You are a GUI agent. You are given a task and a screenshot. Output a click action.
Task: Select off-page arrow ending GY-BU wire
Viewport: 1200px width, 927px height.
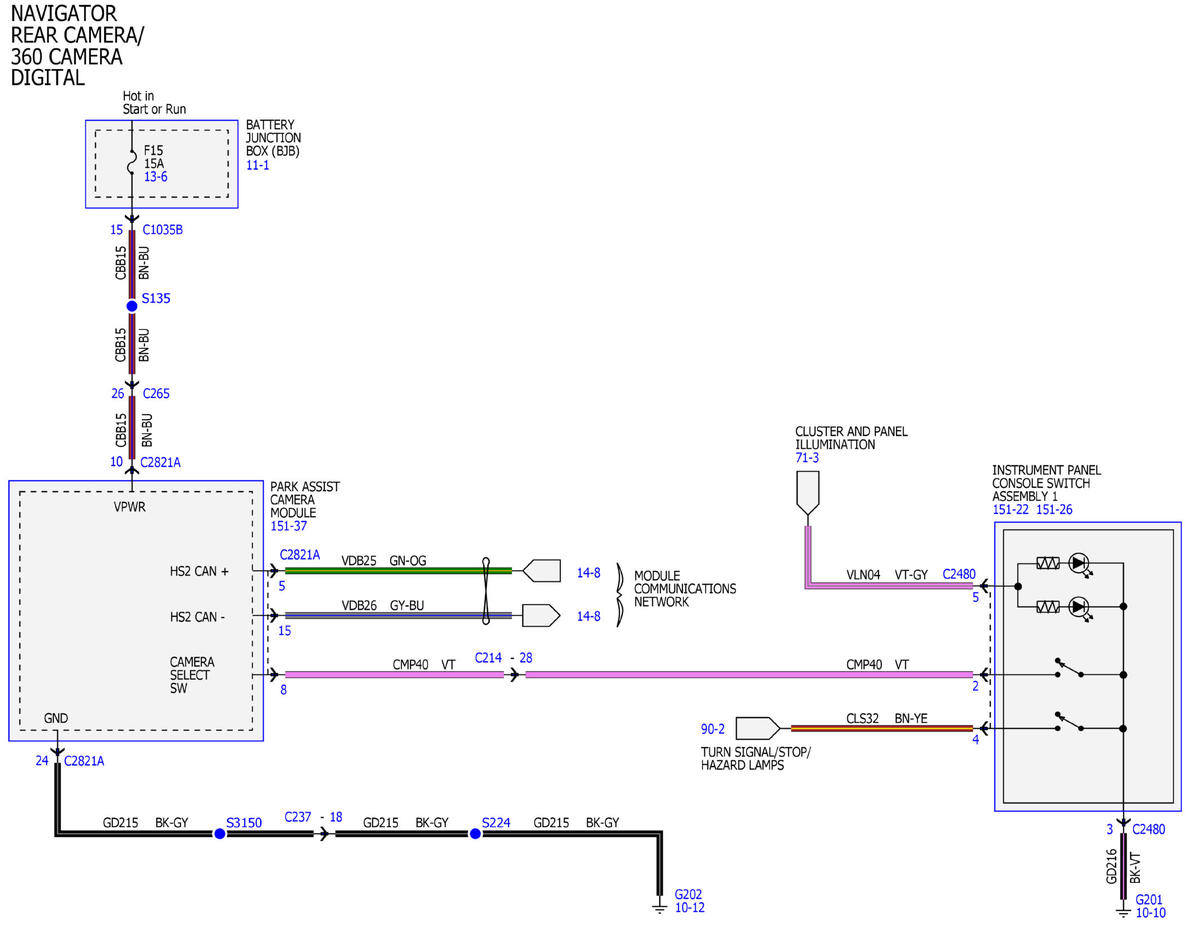pyautogui.click(x=541, y=616)
